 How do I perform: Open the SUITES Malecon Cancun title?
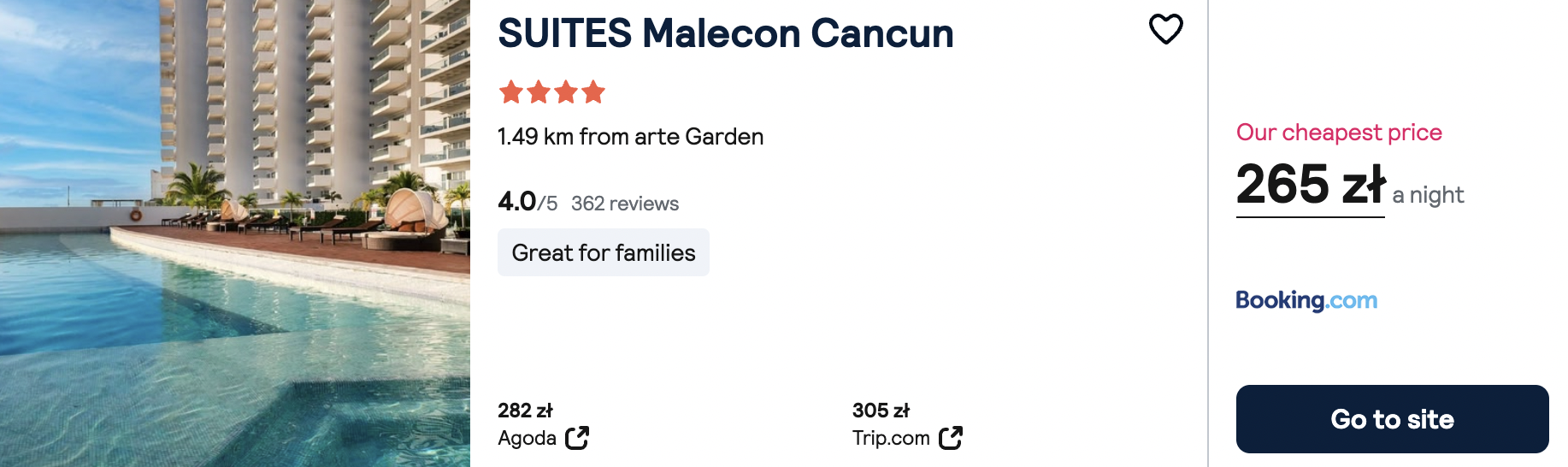click(x=725, y=33)
